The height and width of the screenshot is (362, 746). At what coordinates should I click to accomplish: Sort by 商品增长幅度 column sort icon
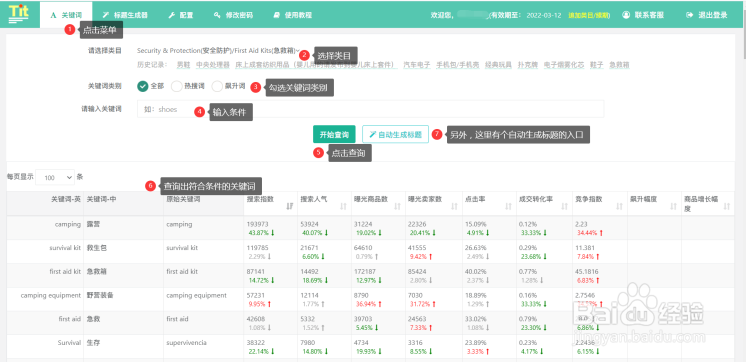pos(726,206)
